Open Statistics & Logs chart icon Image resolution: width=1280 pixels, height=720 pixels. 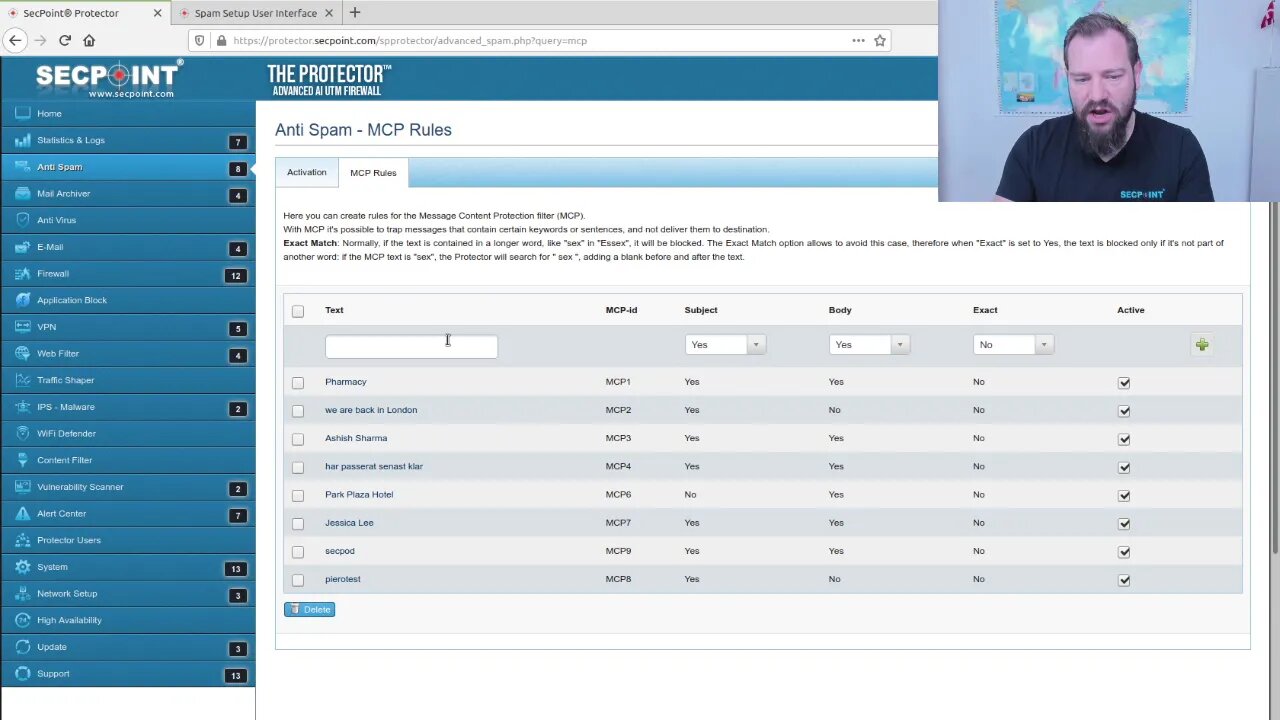pos(22,140)
